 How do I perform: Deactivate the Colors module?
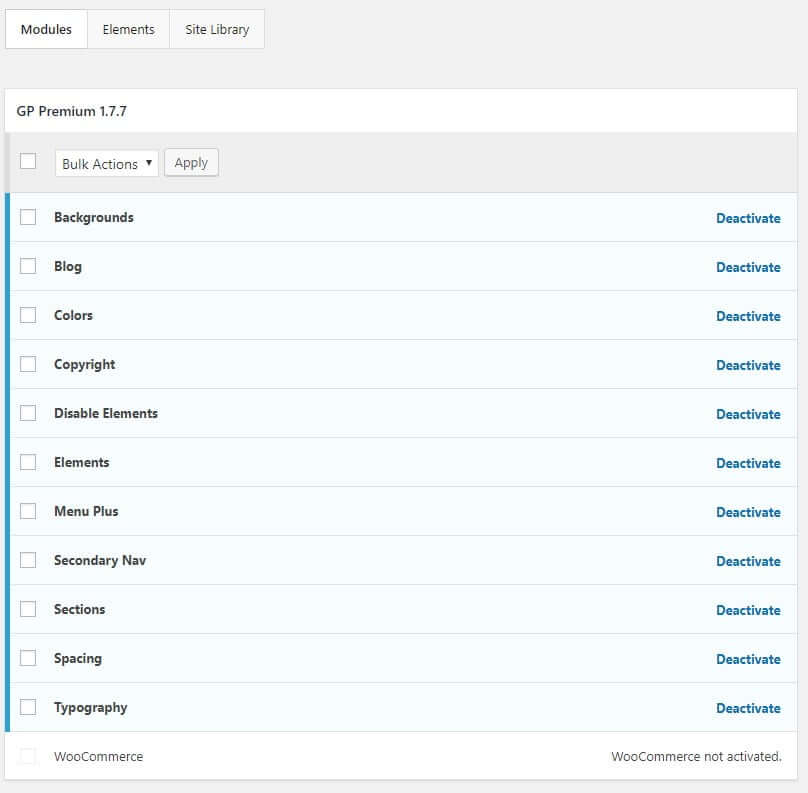(x=748, y=316)
